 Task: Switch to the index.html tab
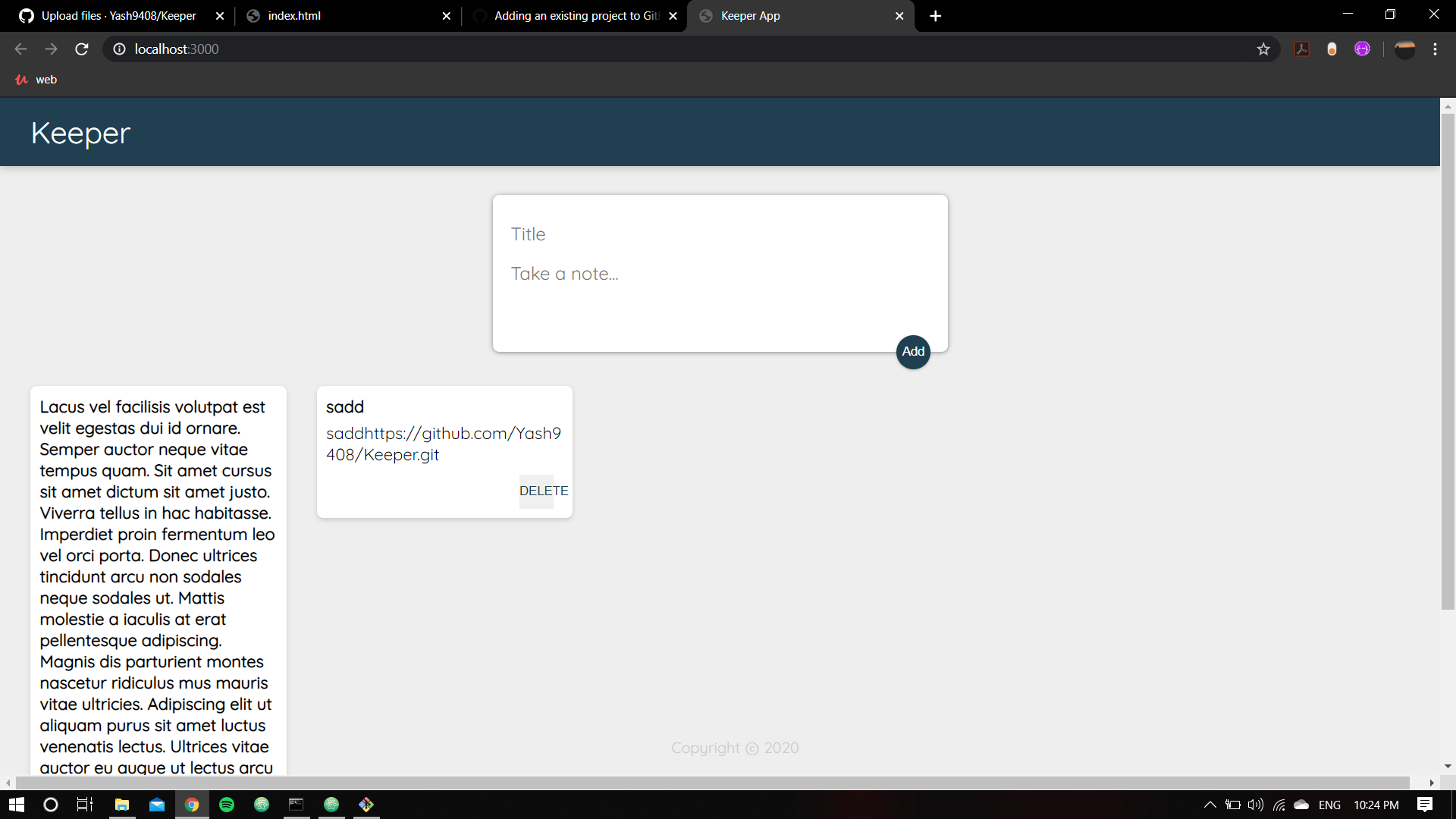pyautogui.click(x=347, y=16)
